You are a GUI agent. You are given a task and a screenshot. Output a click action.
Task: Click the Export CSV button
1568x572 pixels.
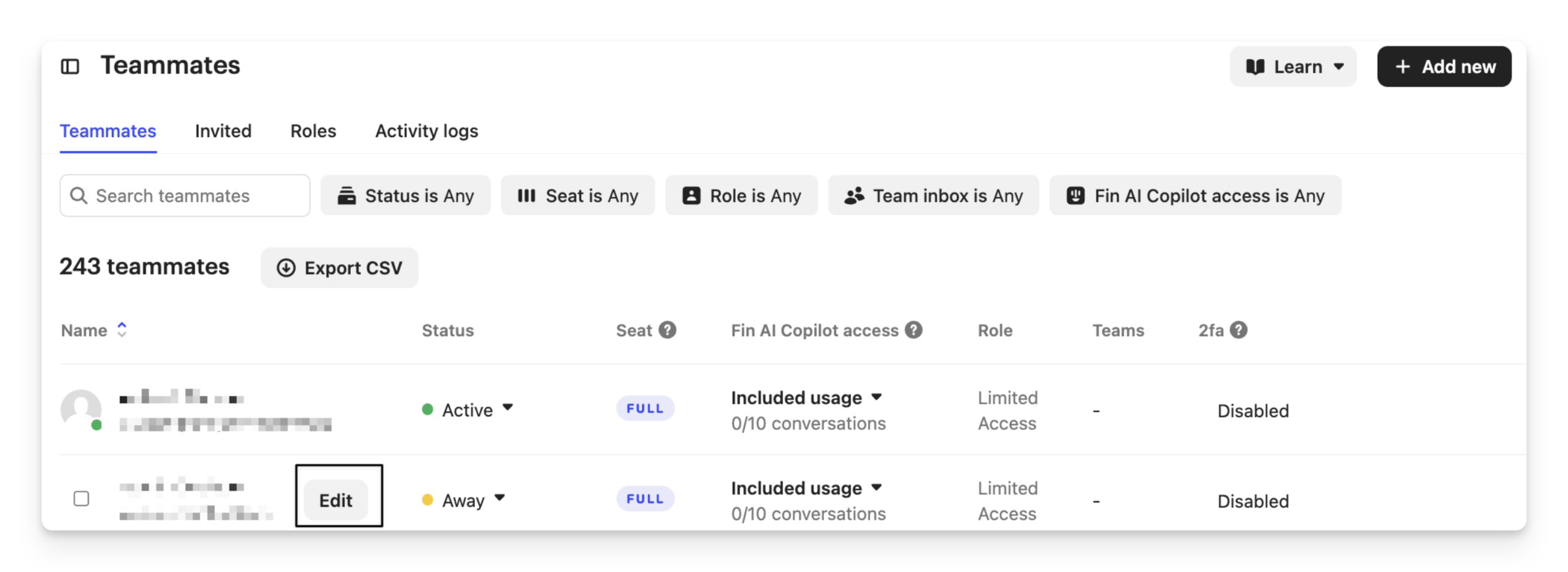pyautogui.click(x=339, y=268)
